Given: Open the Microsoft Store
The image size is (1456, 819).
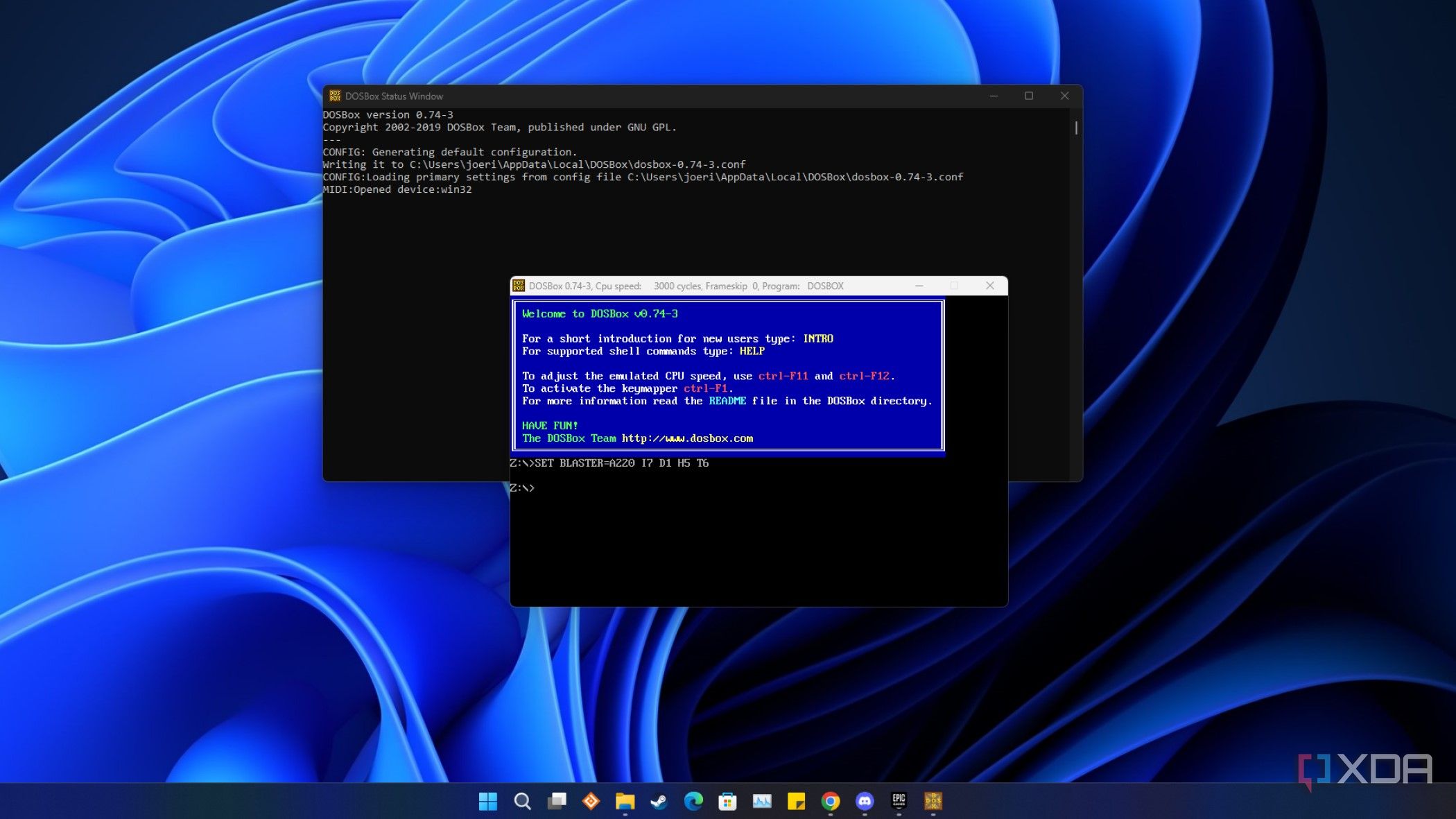Looking at the screenshot, I should point(726,800).
